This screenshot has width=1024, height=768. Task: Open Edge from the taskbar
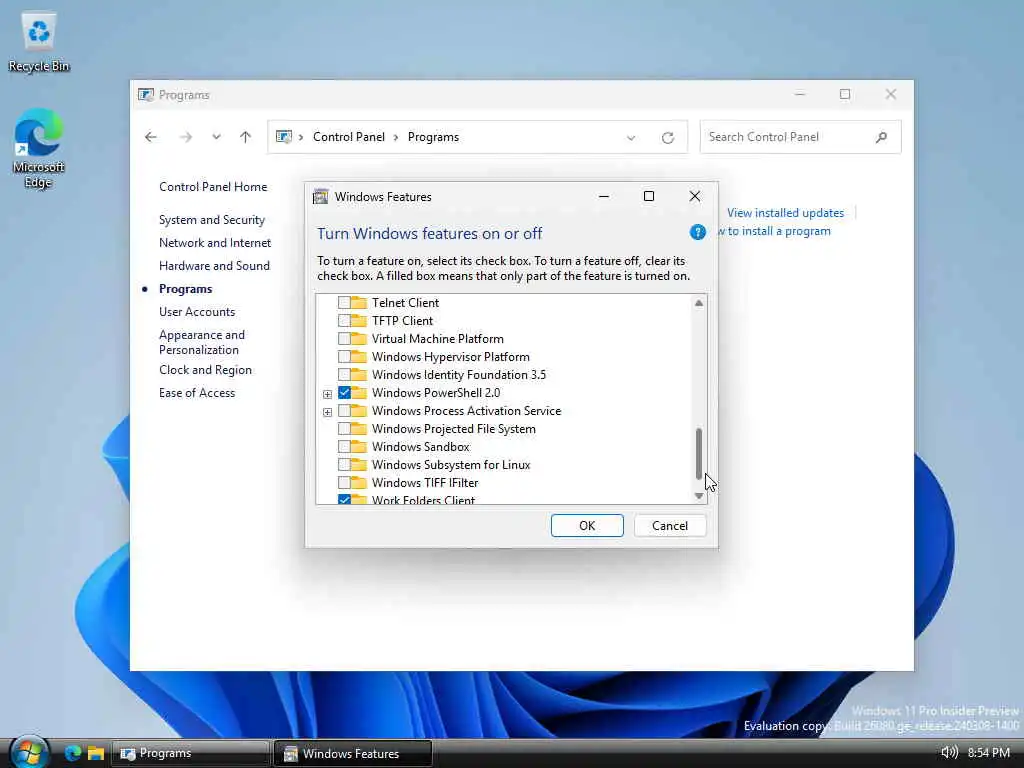click(72, 753)
